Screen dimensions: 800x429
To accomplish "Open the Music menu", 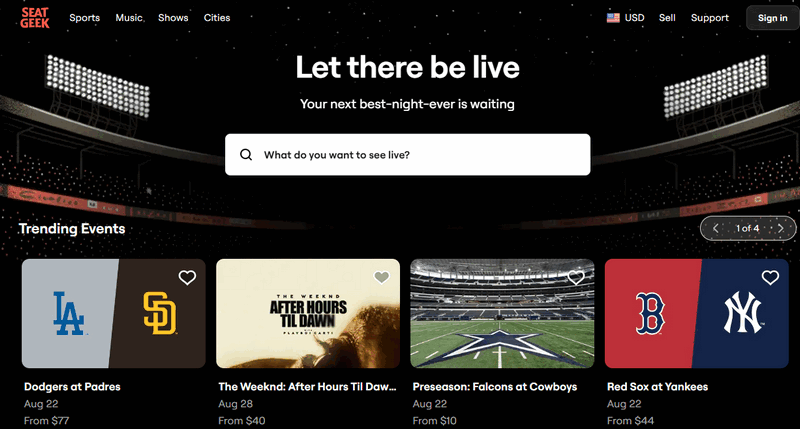I will (129, 18).
